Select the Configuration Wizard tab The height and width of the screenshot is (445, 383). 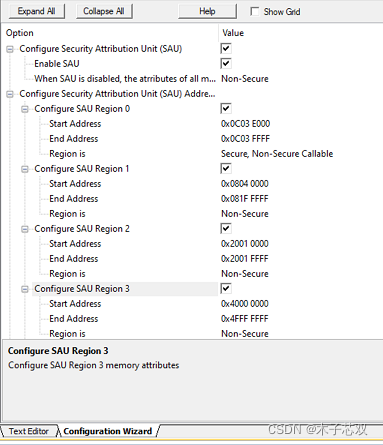click(x=107, y=431)
